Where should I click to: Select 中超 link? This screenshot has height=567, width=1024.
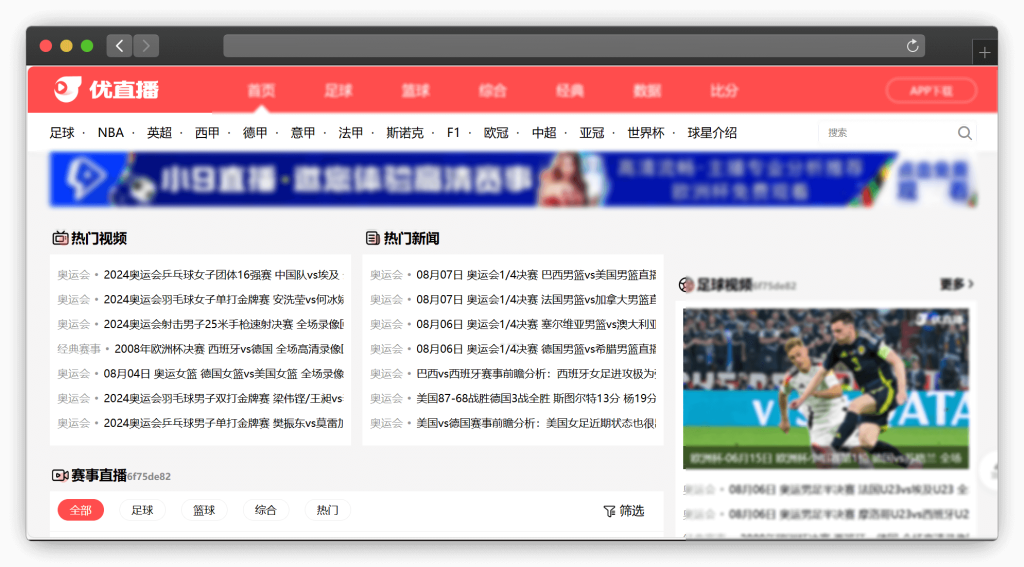pos(544,133)
